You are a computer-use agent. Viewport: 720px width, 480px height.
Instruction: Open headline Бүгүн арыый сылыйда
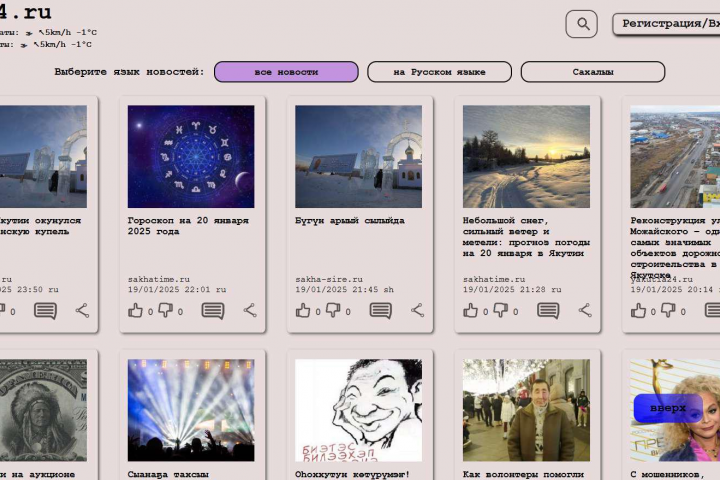(x=350, y=221)
